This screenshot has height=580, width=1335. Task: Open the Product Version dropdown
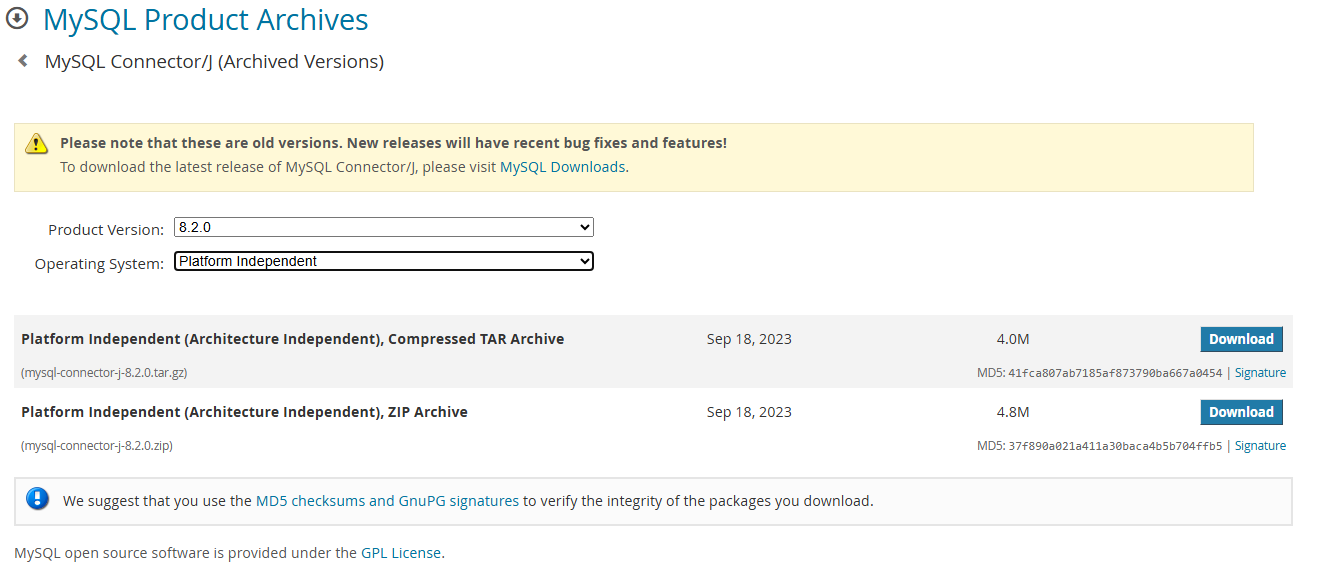(x=383, y=227)
